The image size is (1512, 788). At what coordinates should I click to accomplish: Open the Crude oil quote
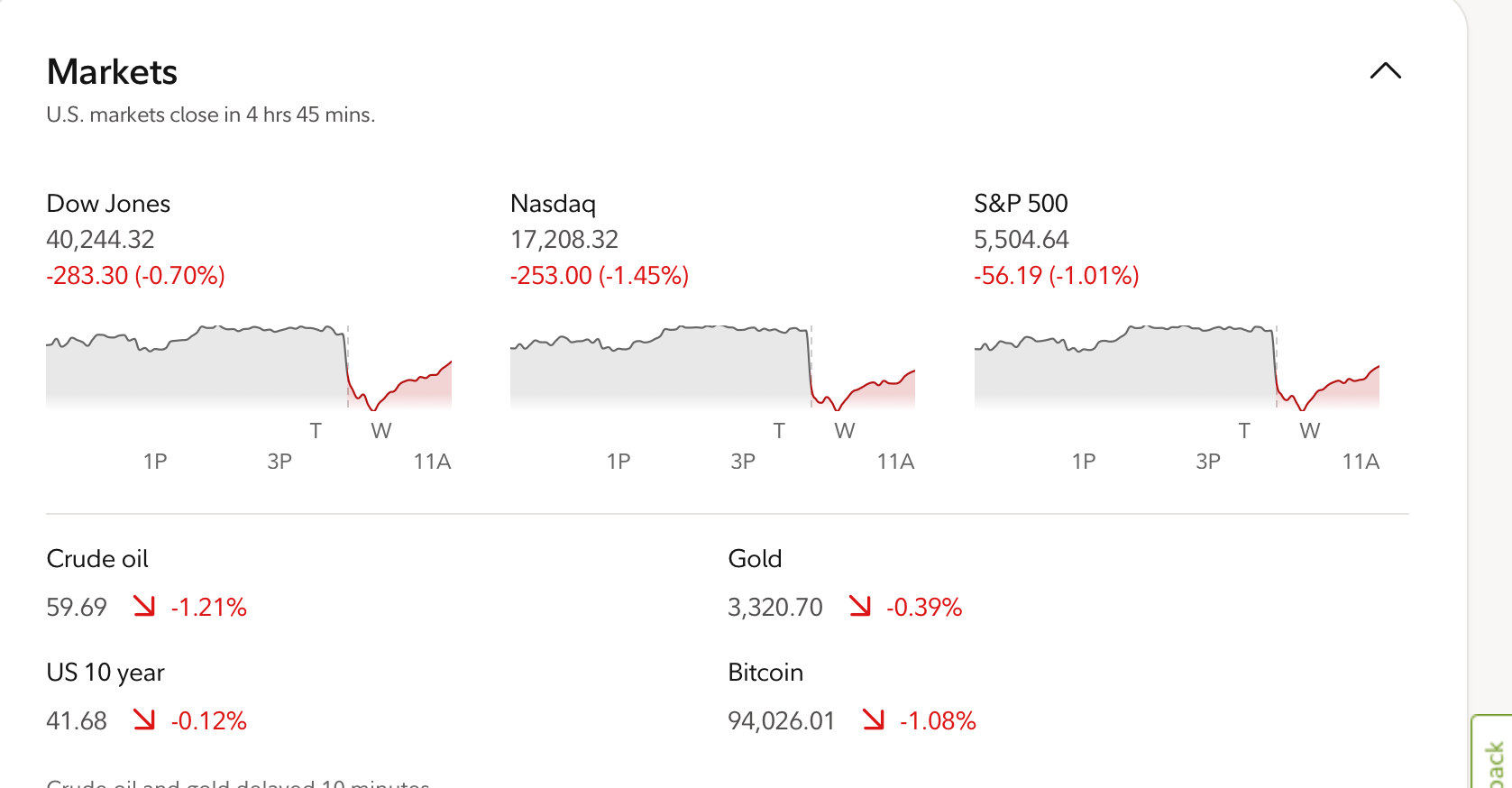click(97, 559)
